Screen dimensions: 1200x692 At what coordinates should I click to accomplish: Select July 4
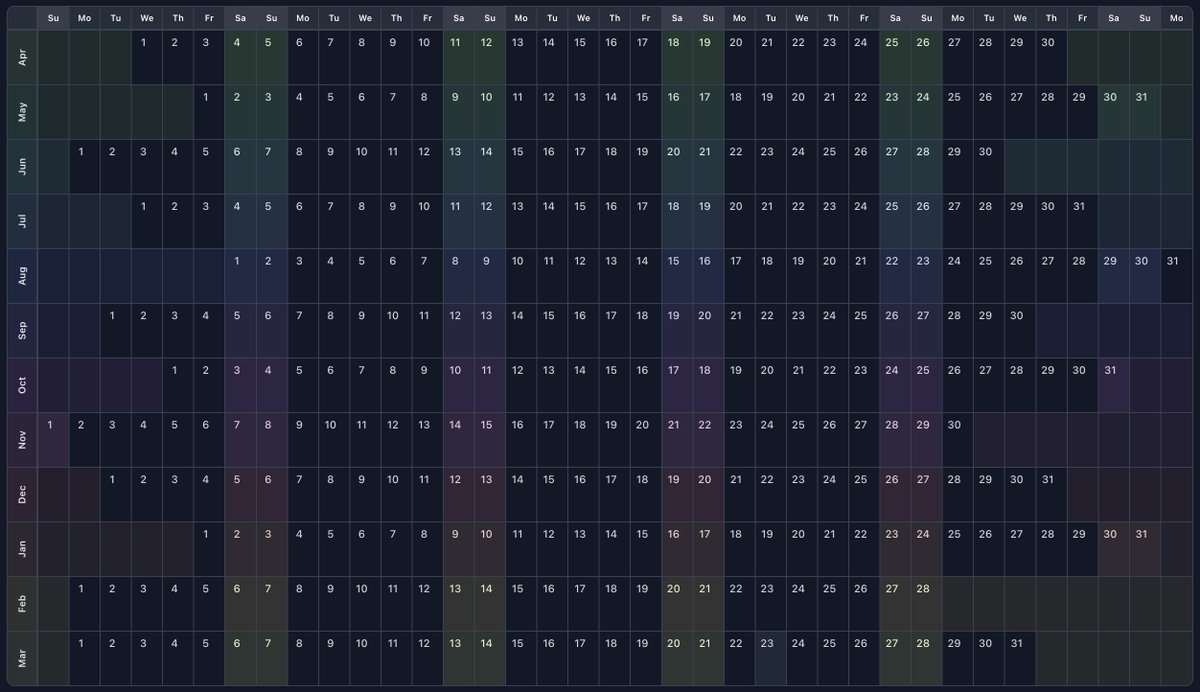240,221
